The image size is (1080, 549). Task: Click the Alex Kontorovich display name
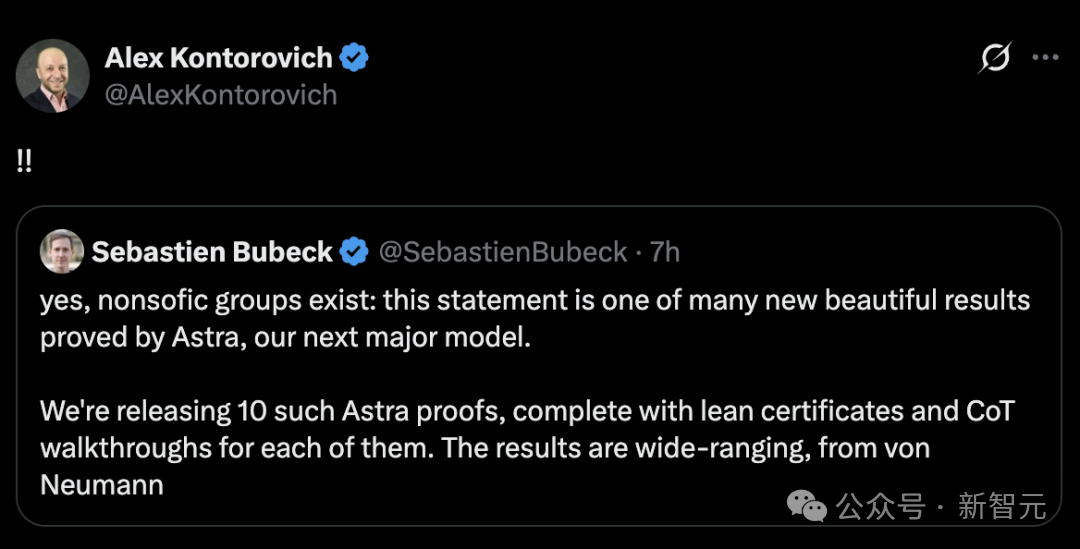(218, 58)
